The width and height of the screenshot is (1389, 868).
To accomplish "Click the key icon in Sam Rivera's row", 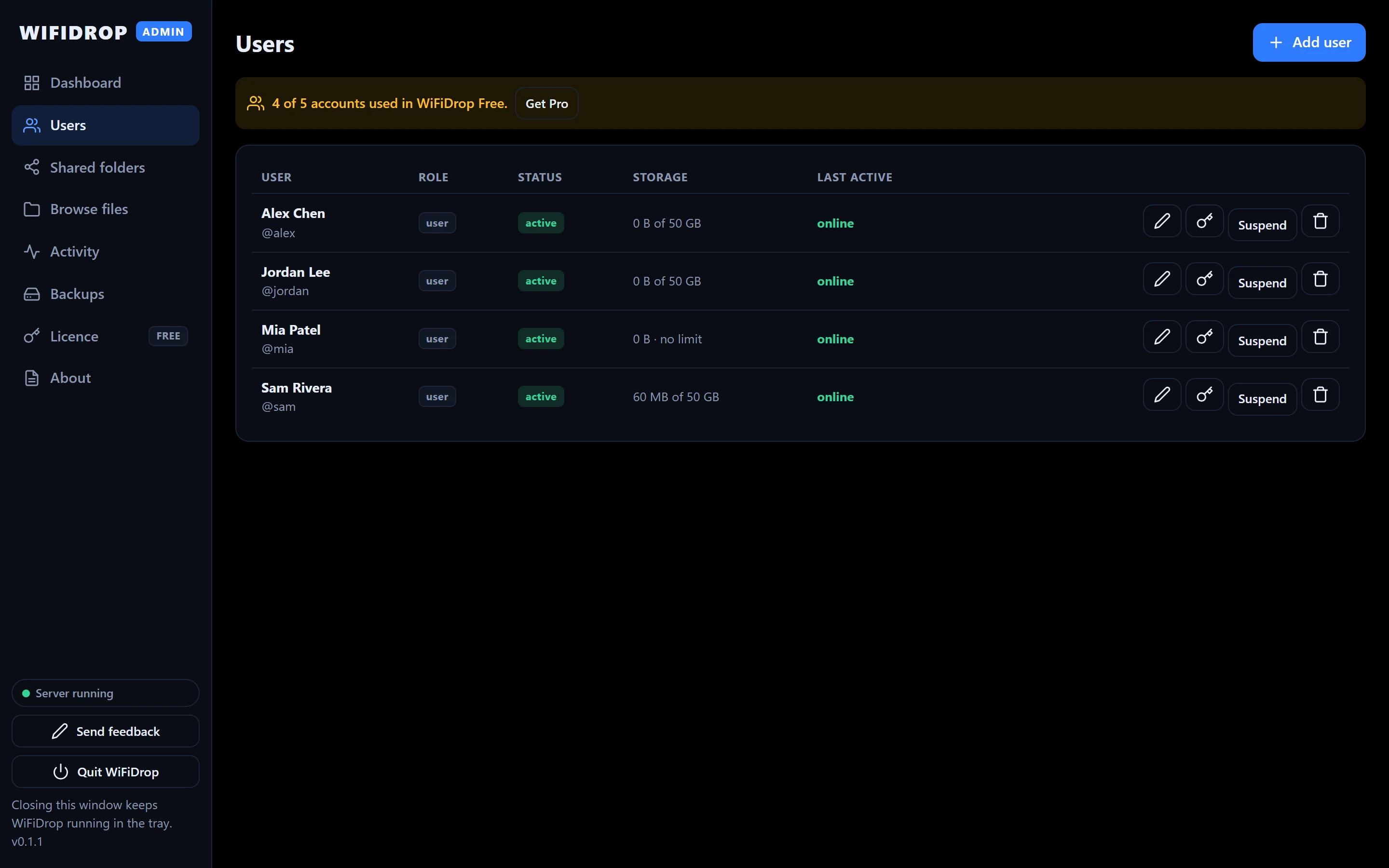I will coord(1204,395).
